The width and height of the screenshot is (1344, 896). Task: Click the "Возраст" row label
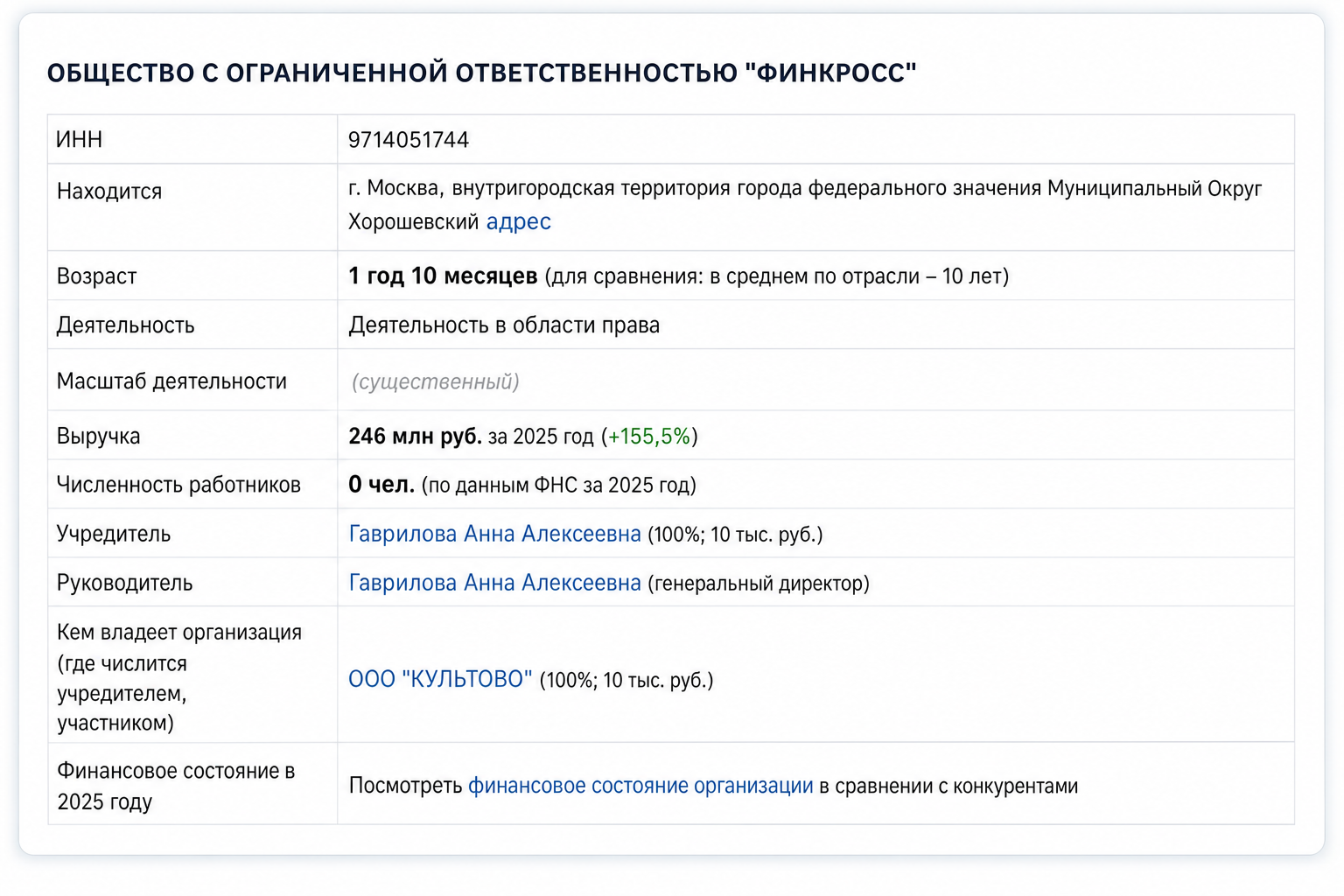[97, 276]
